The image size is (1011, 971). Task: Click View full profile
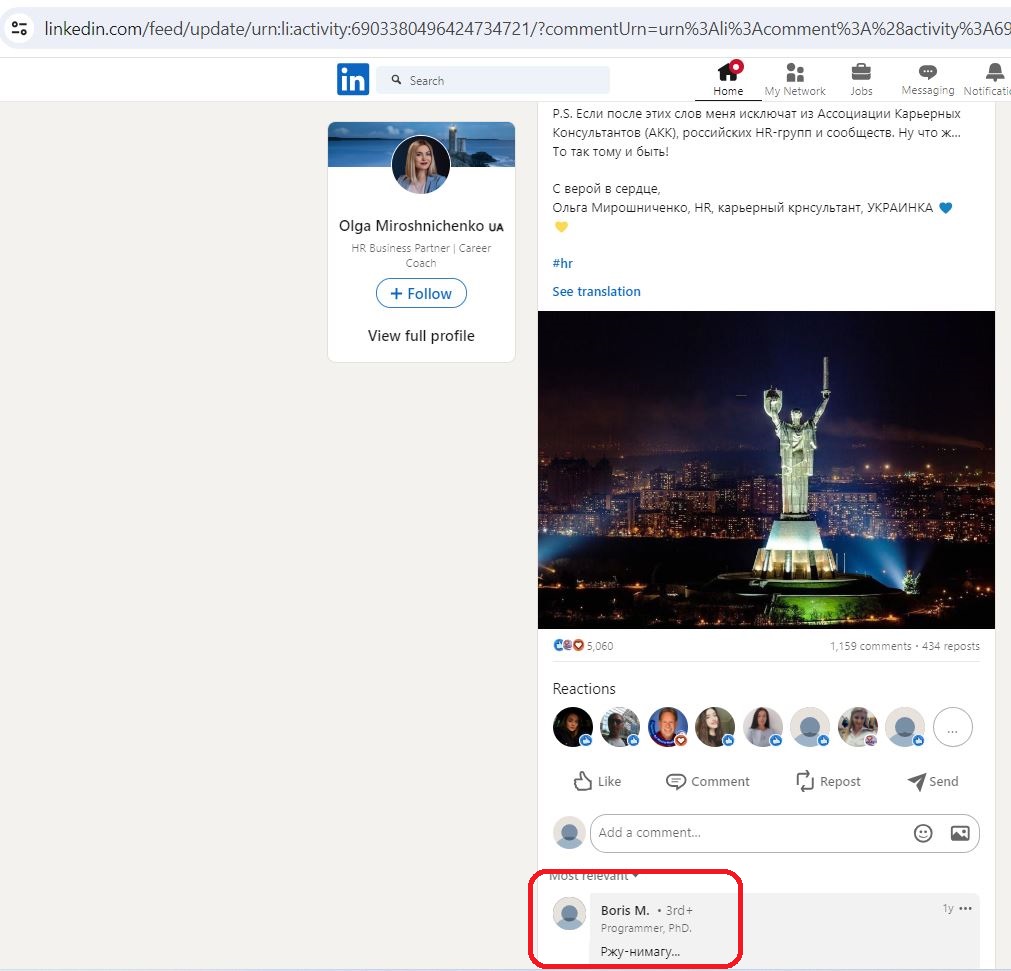421,335
